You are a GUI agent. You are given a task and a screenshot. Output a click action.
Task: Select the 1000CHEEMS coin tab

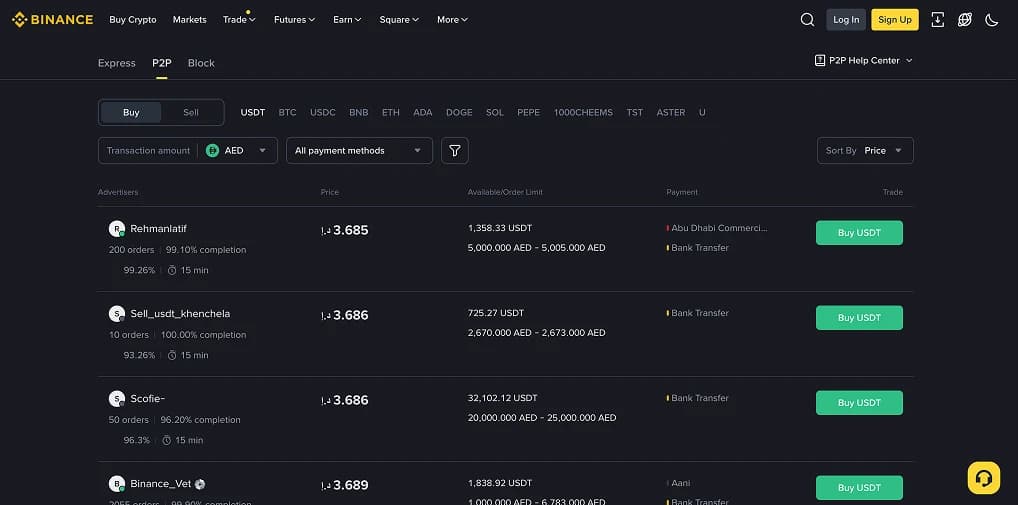click(583, 112)
